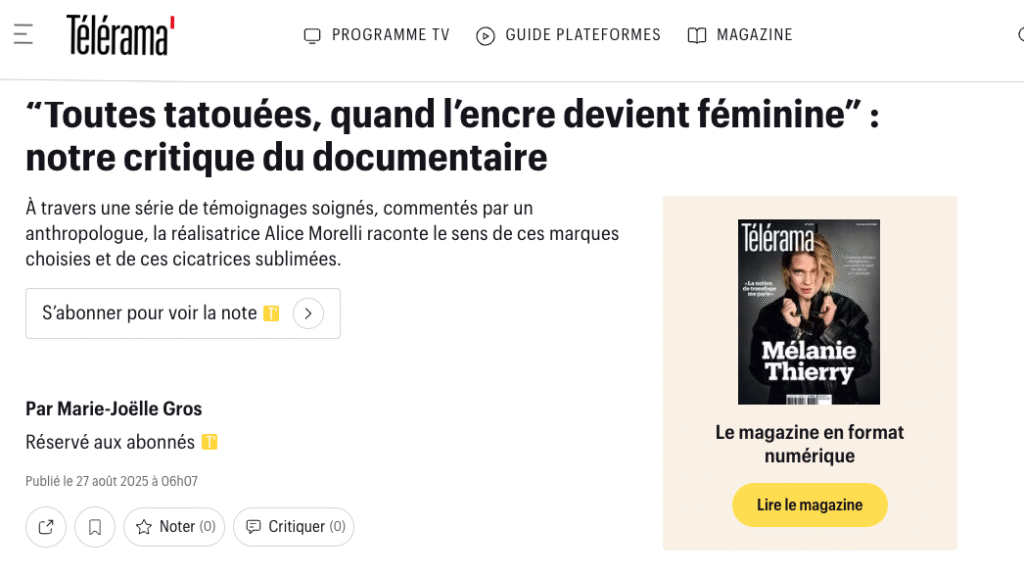The width and height of the screenshot is (1024, 576).
Task: Click the yellow subscriber badge near Réservé
Action: click(209, 442)
